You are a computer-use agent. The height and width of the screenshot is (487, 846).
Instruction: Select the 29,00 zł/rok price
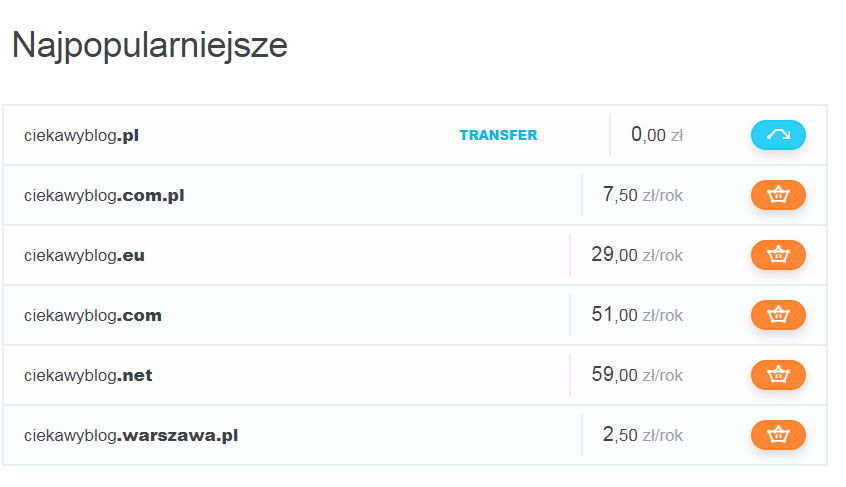click(x=637, y=254)
